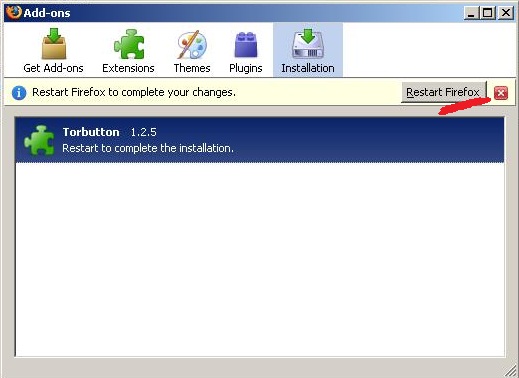Open the Themes pane
The width and height of the screenshot is (519, 378).
coord(192,51)
